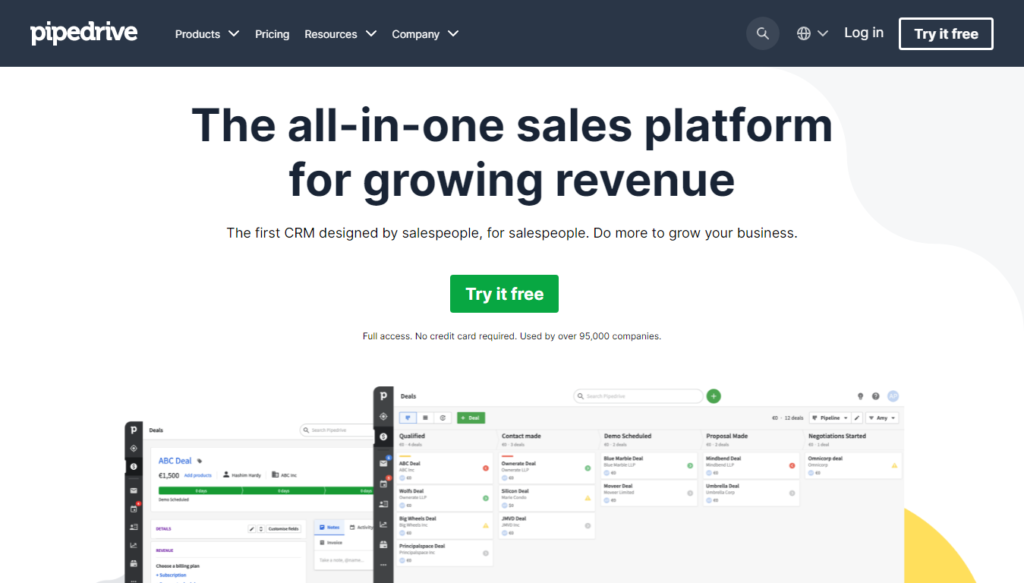Screen dimensions: 1024x583
Task: Open the Company menu
Action: click(425, 34)
